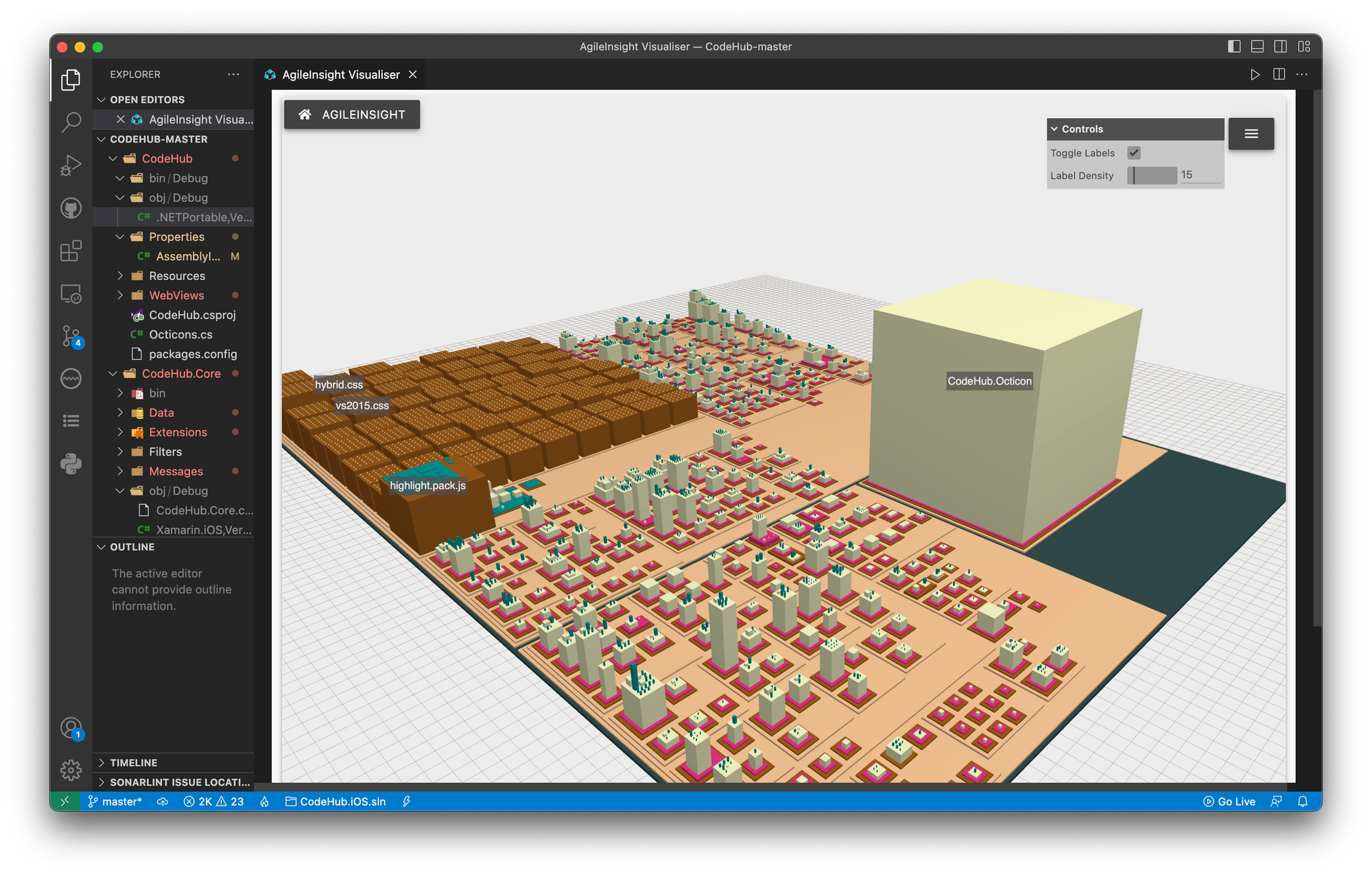
Task: Open Manage settings gear icon
Action: pyautogui.click(x=71, y=770)
